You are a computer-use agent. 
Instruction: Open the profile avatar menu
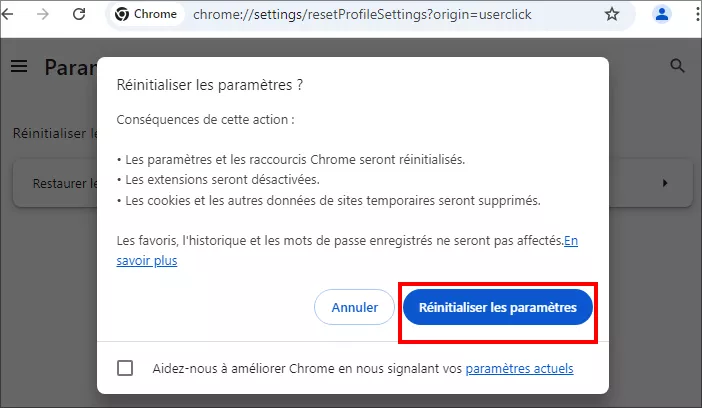click(x=662, y=14)
